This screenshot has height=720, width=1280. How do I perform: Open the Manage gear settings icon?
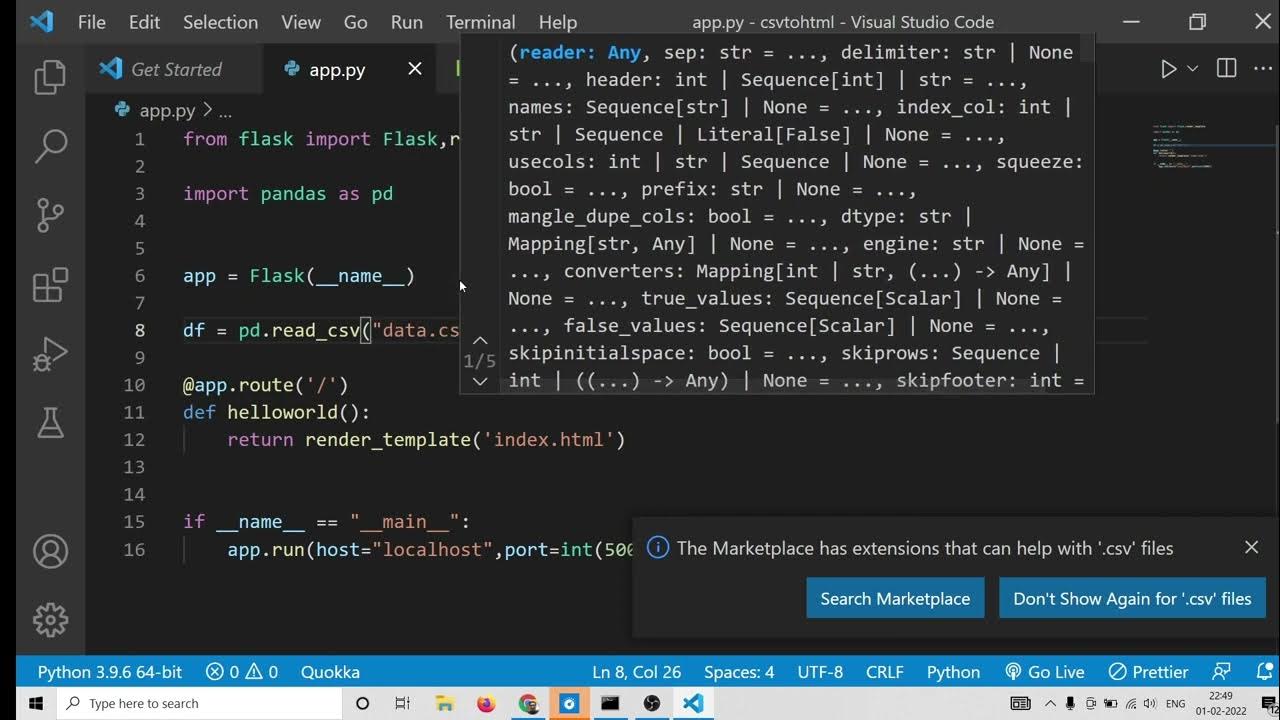tap(50, 619)
